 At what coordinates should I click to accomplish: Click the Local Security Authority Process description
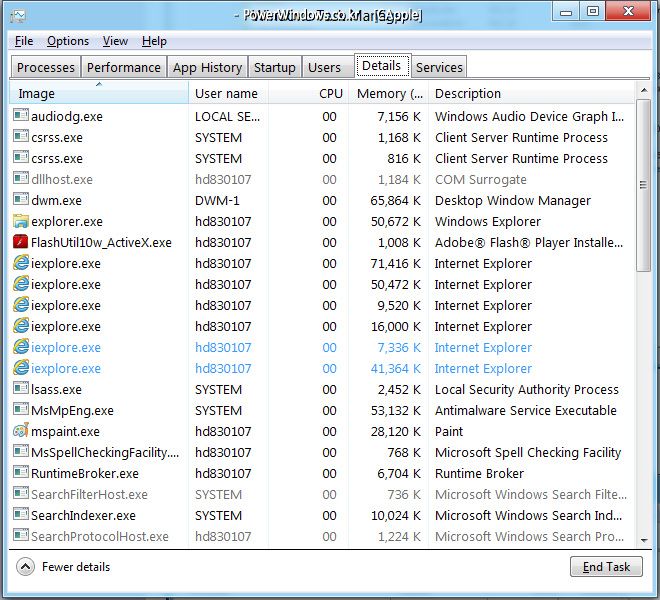click(x=527, y=389)
